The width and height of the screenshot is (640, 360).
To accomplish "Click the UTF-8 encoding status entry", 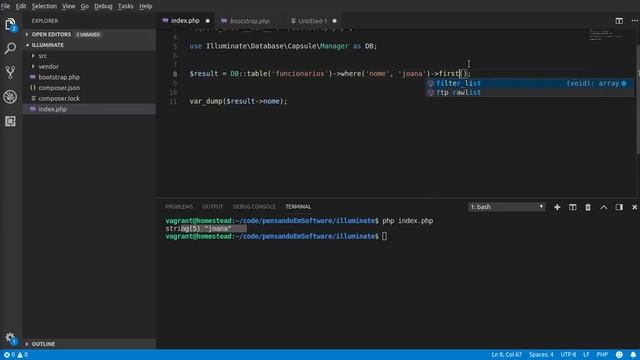I will click(x=568, y=355).
